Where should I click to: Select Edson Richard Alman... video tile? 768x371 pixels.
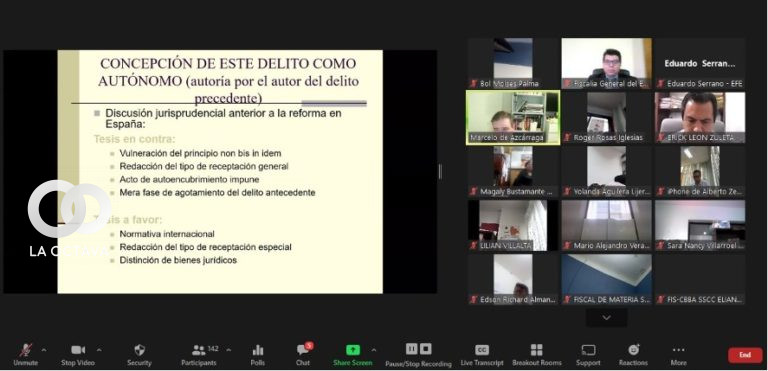coord(513,279)
